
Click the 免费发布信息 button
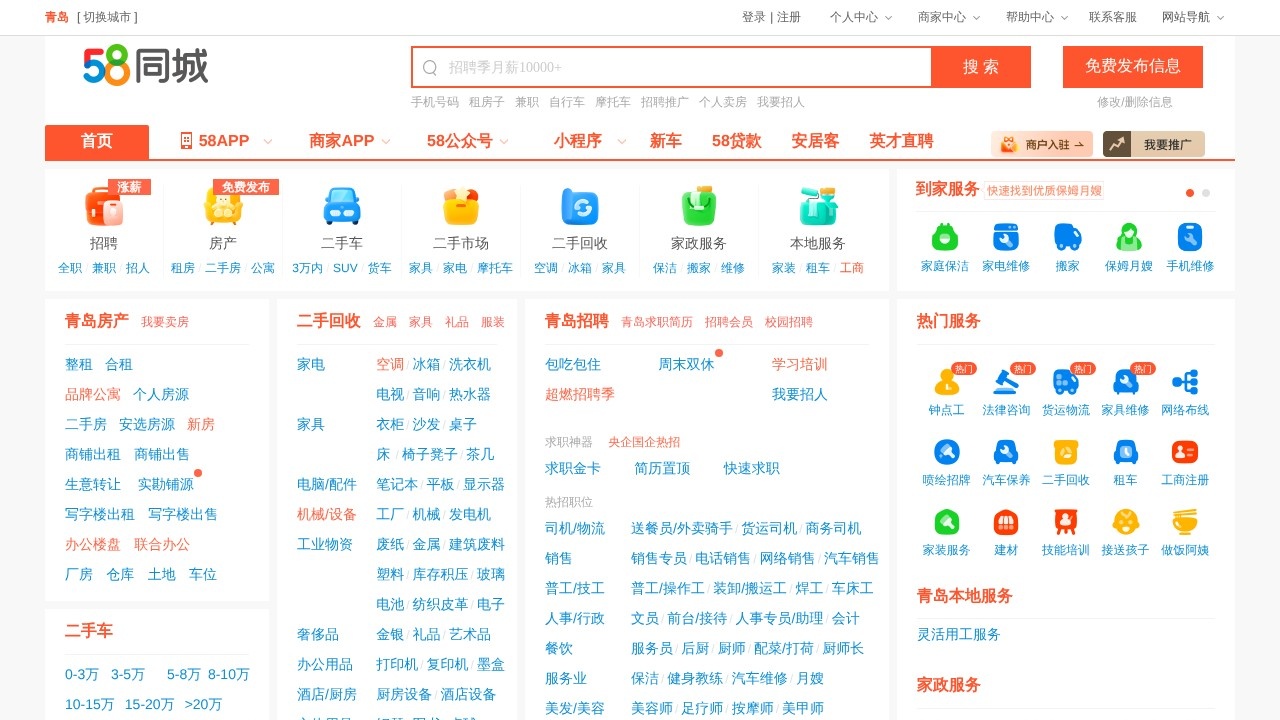tap(1133, 67)
